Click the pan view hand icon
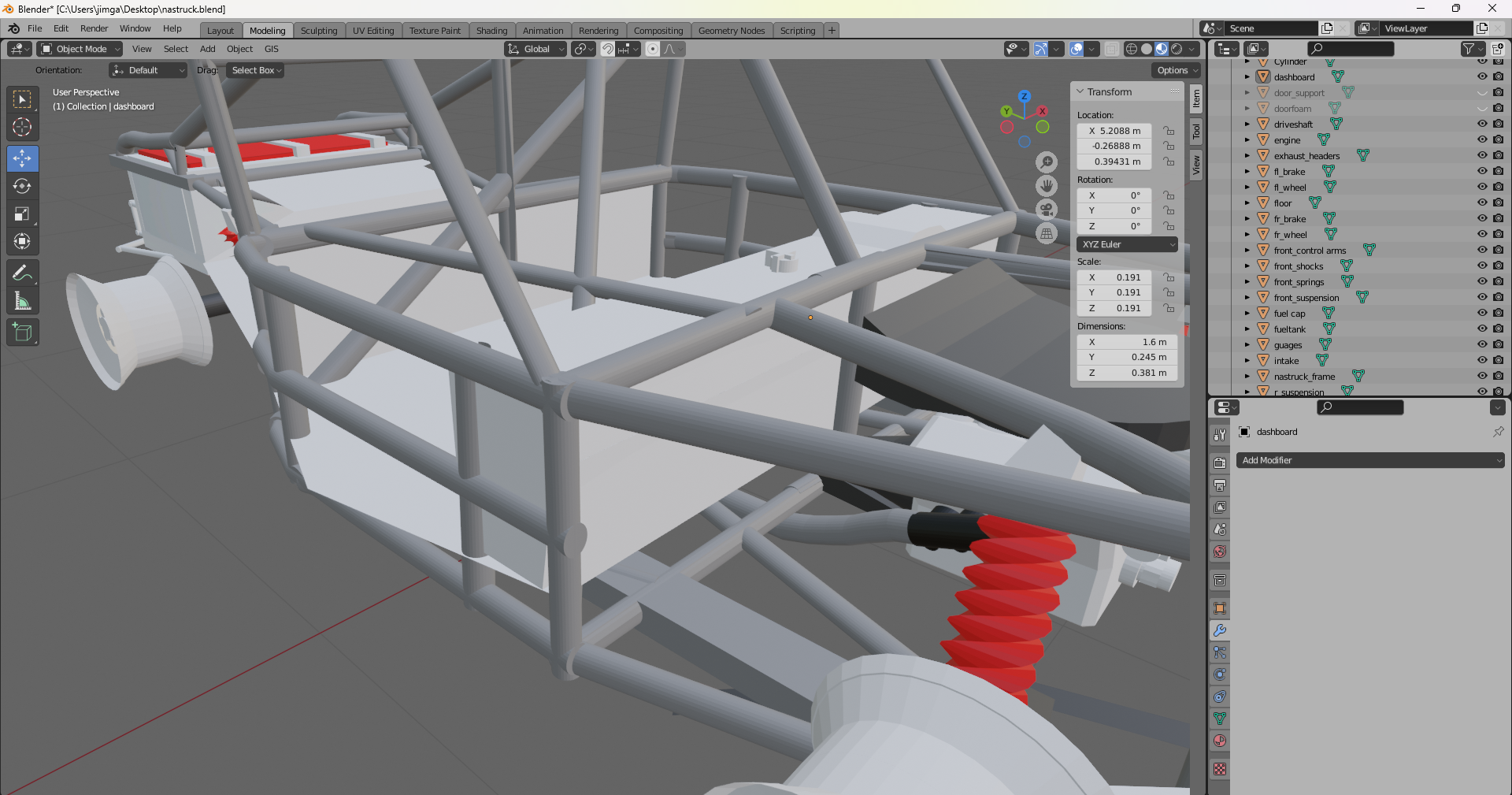 [x=1047, y=186]
